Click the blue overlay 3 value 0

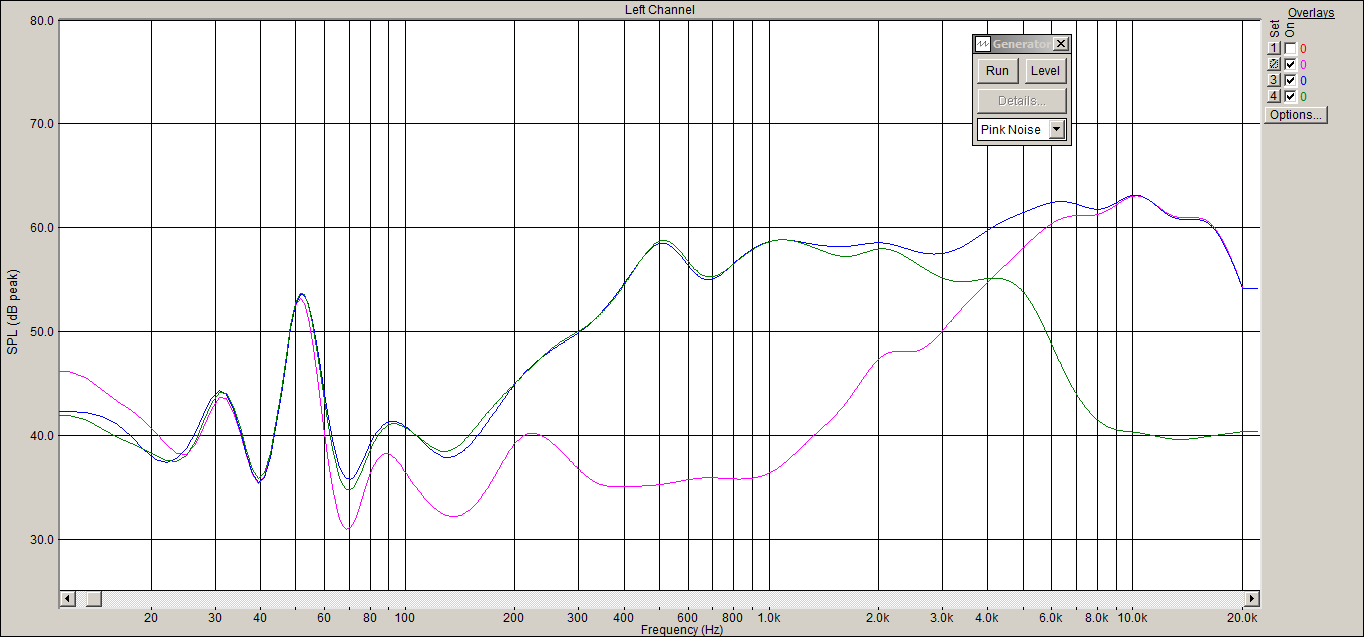point(1303,80)
